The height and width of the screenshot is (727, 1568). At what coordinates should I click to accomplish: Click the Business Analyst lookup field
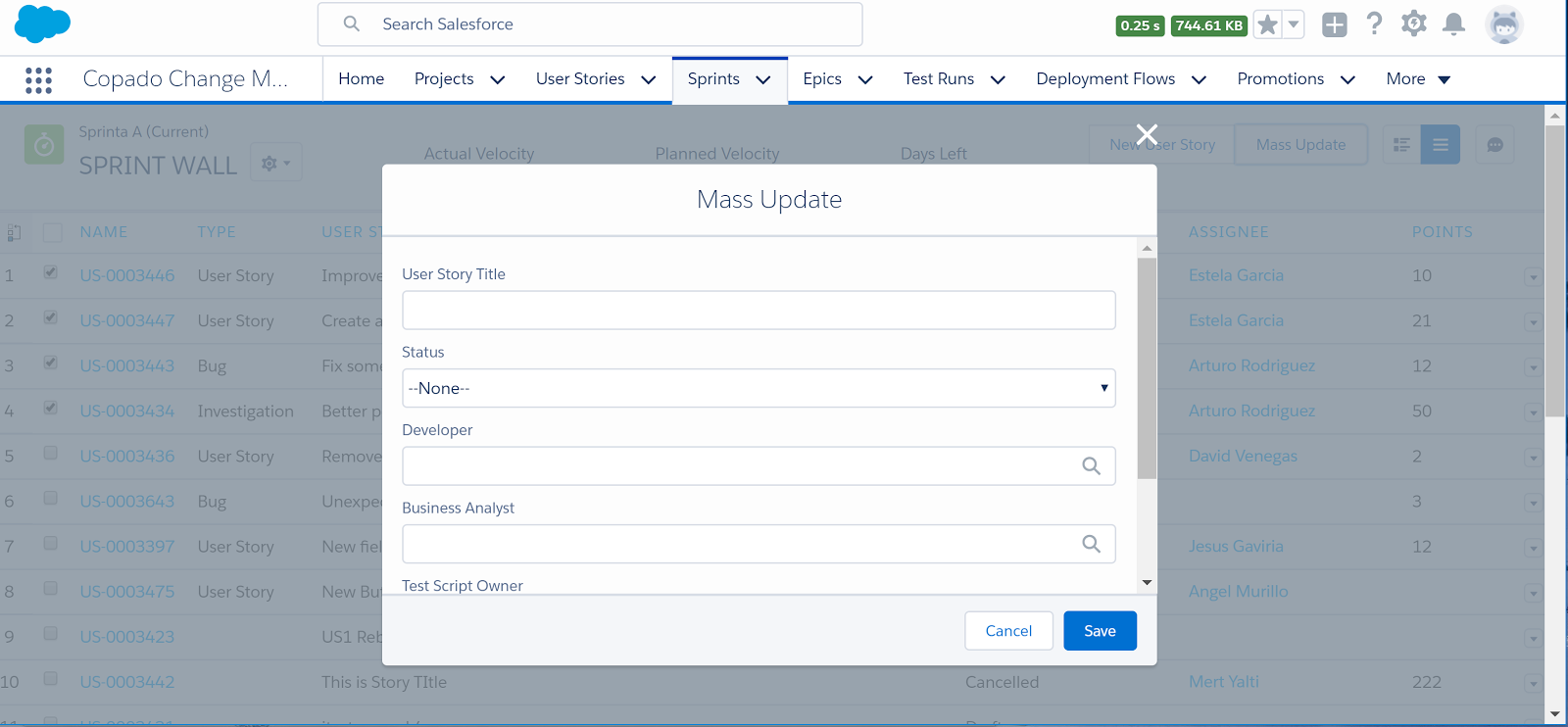759,544
